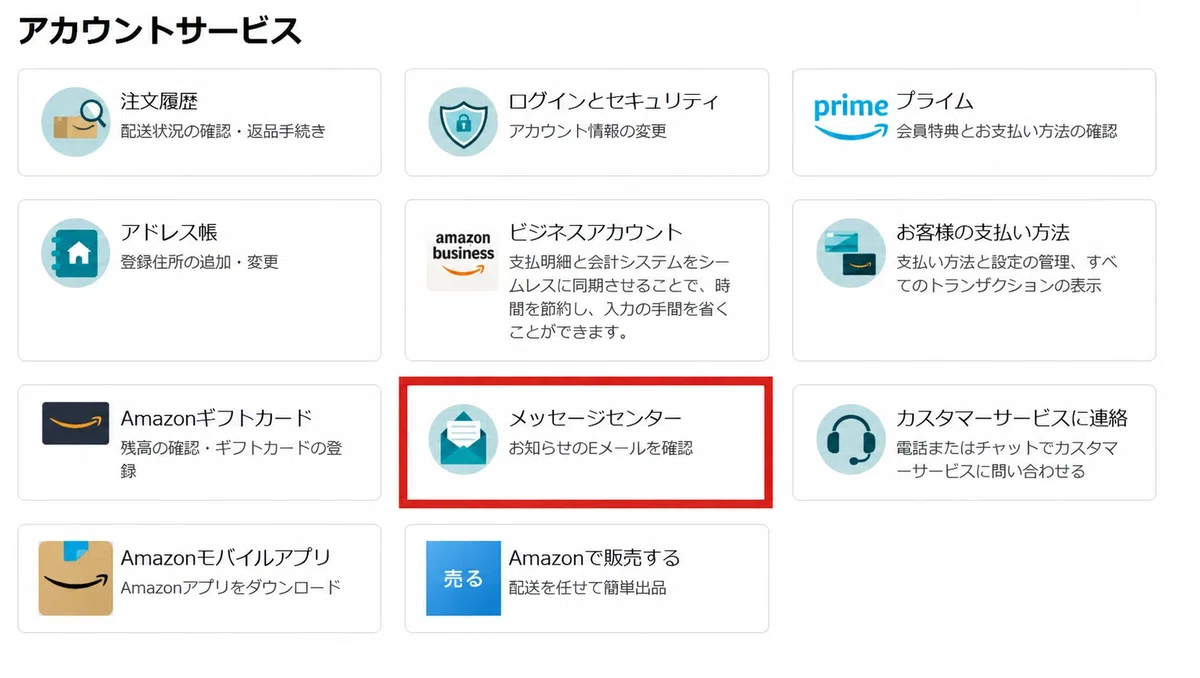Click the blue 売る sell icon

[x=463, y=578]
